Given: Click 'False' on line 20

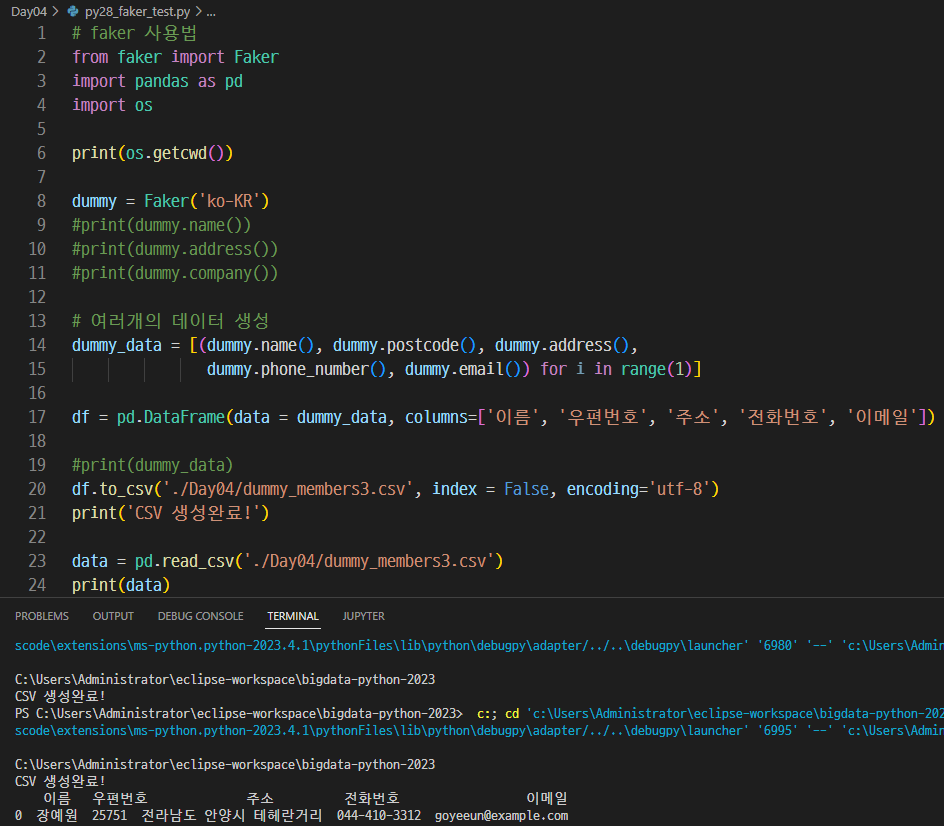Looking at the screenshot, I should tap(526, 489).
